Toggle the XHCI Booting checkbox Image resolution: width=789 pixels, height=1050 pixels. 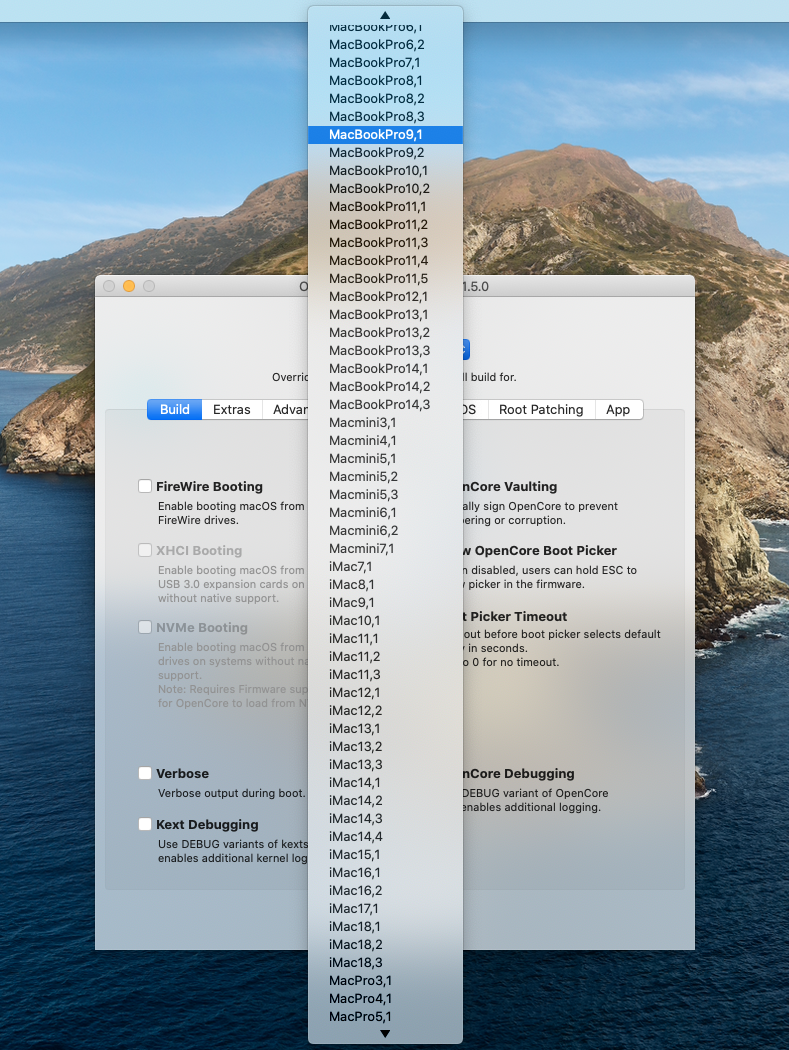(x=145, y=550)
